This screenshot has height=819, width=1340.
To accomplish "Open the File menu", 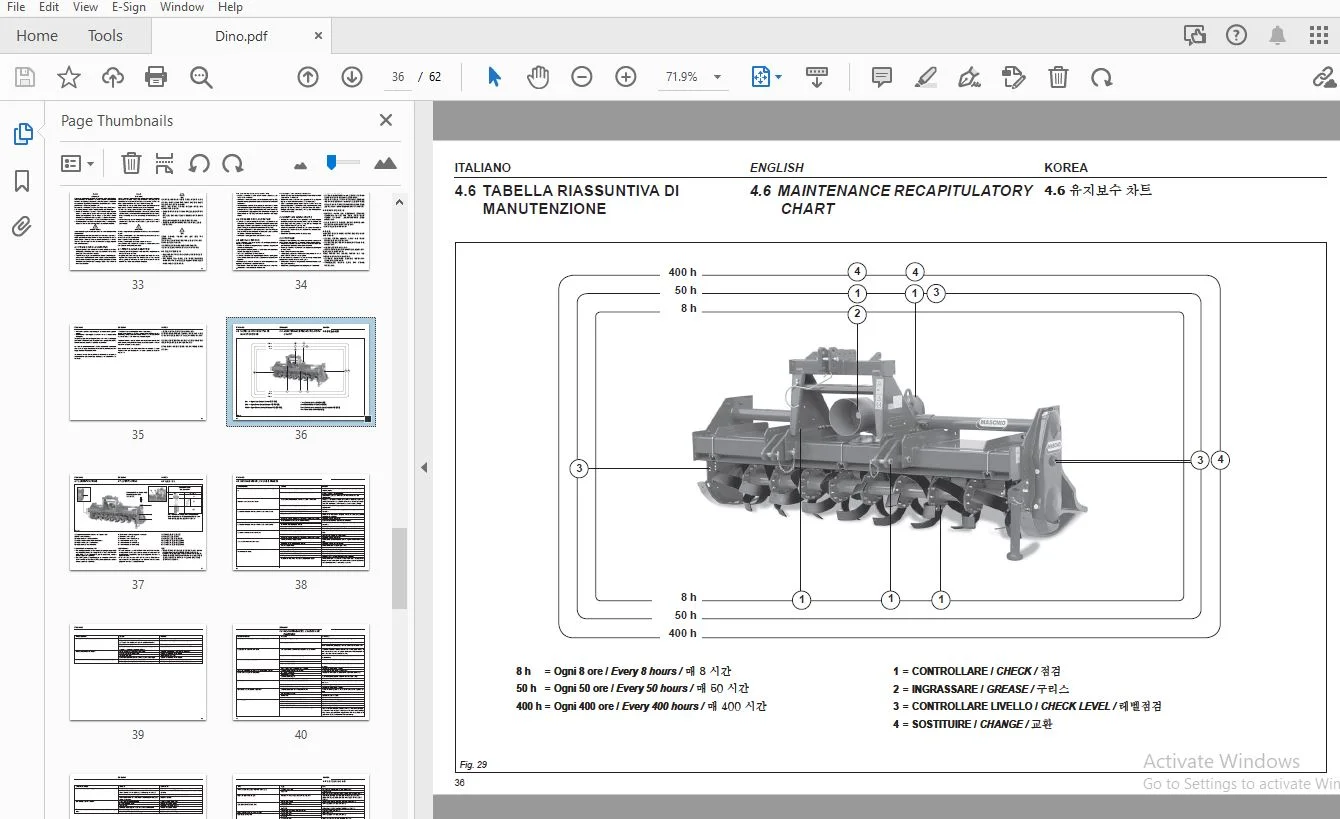I will (16, 7).
